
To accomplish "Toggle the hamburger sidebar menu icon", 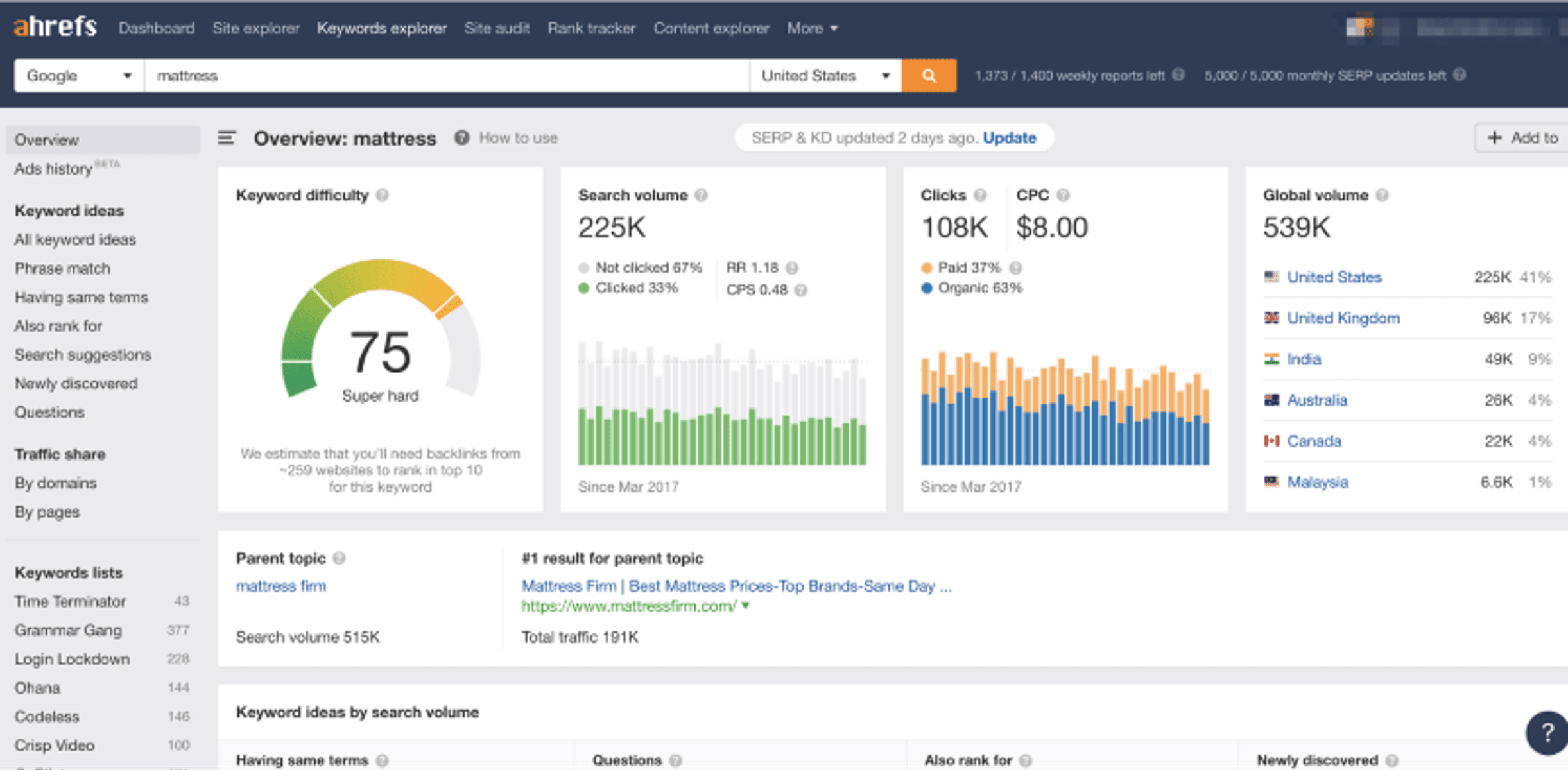I will click(227, 138).
